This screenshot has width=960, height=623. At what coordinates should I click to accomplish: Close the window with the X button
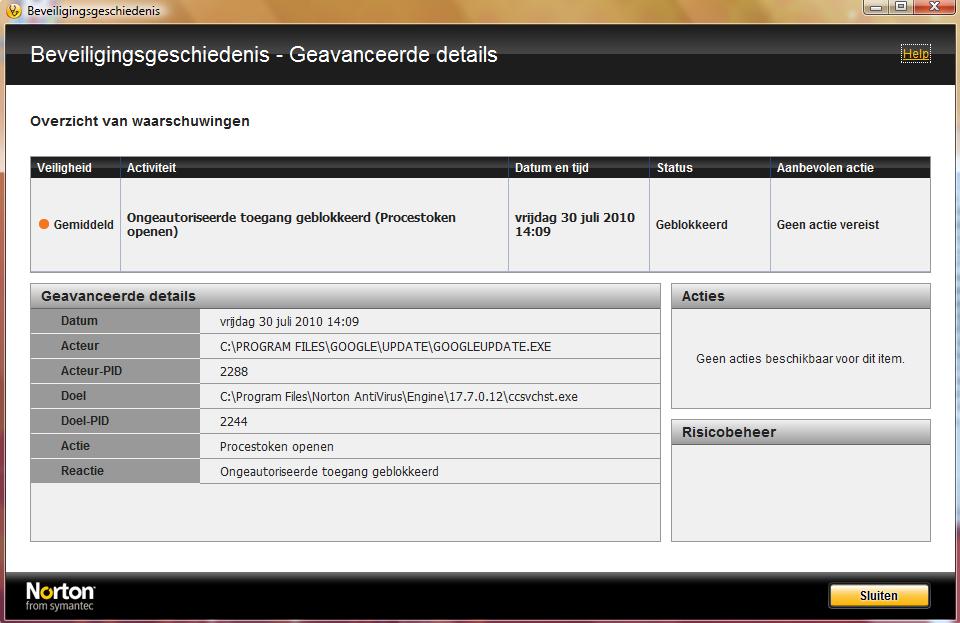point(934,7)
